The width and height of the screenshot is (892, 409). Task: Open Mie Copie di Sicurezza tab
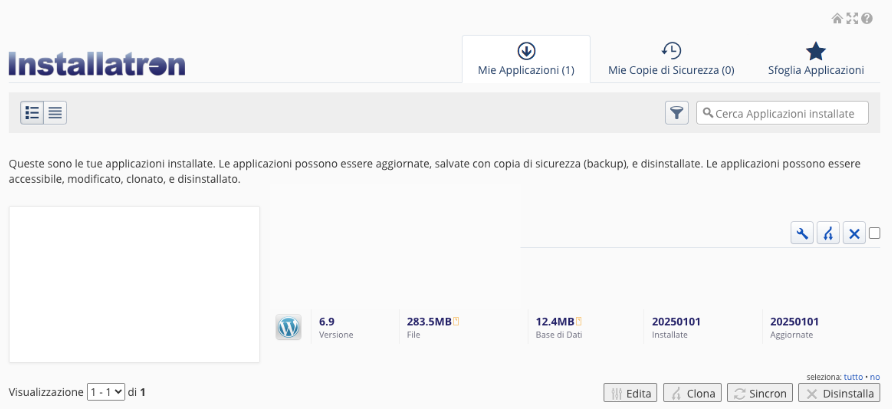[x=671, y=59]
